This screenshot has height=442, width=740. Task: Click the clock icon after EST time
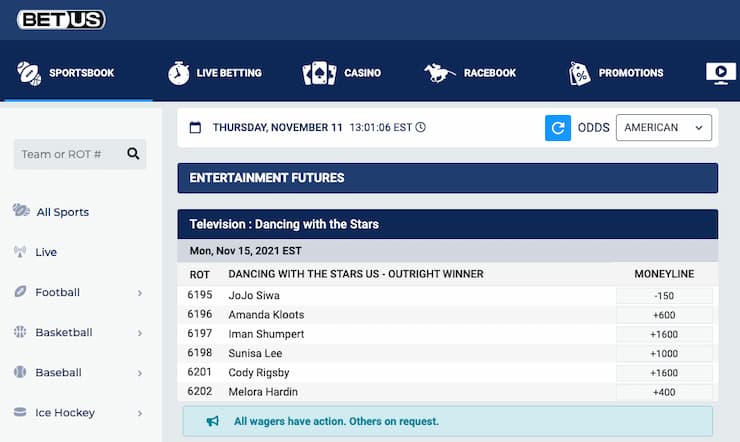pyautogui.click(x=420, y=127)
